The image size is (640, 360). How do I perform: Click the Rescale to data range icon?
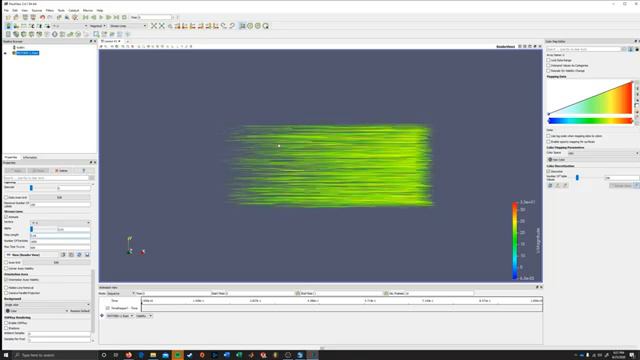(x=24, y=26)
